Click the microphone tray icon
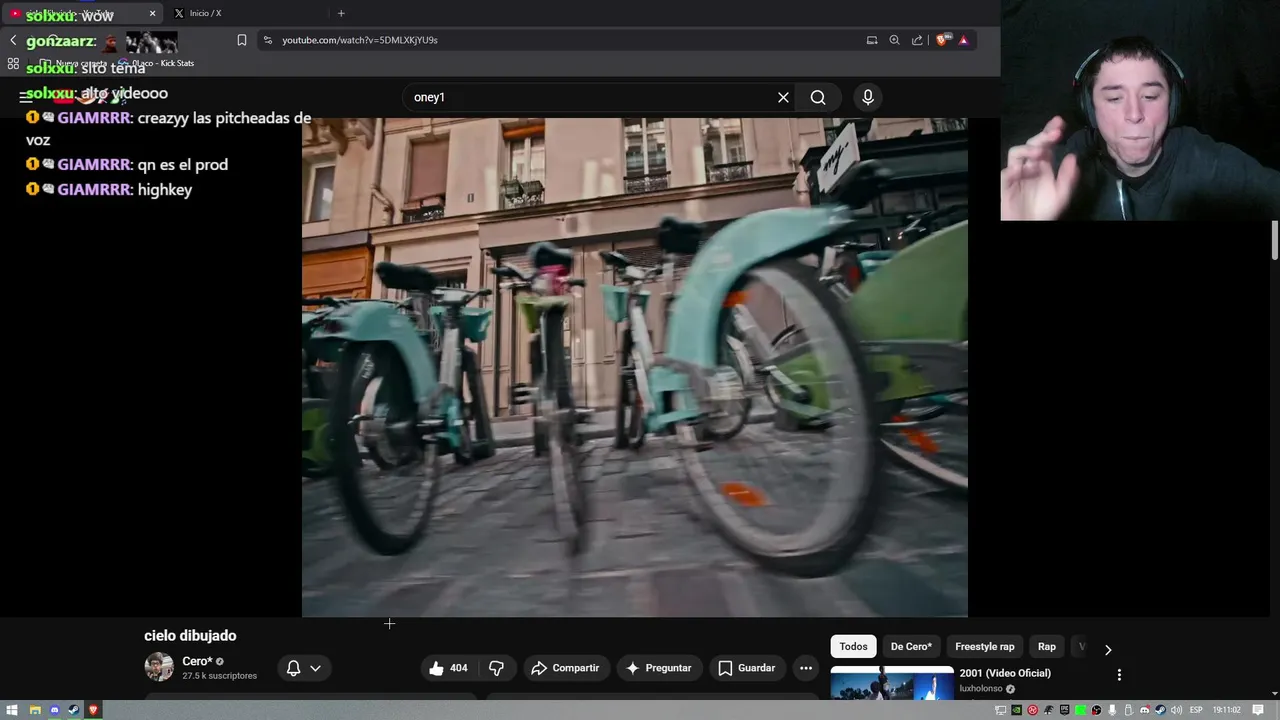 click(x=1112, y=710)
